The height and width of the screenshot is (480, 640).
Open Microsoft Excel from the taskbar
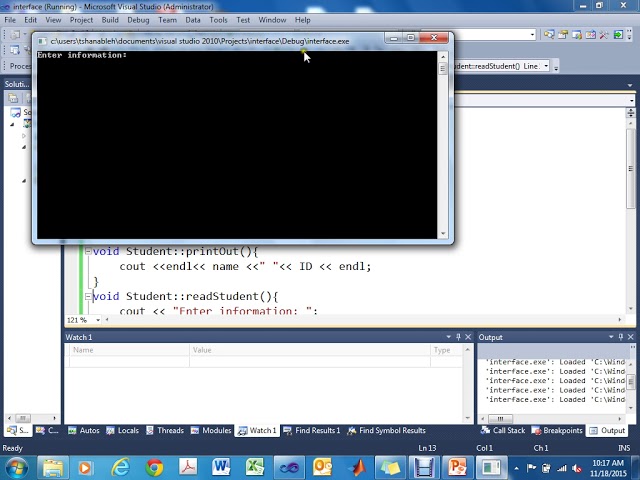(x=254, y=467)
